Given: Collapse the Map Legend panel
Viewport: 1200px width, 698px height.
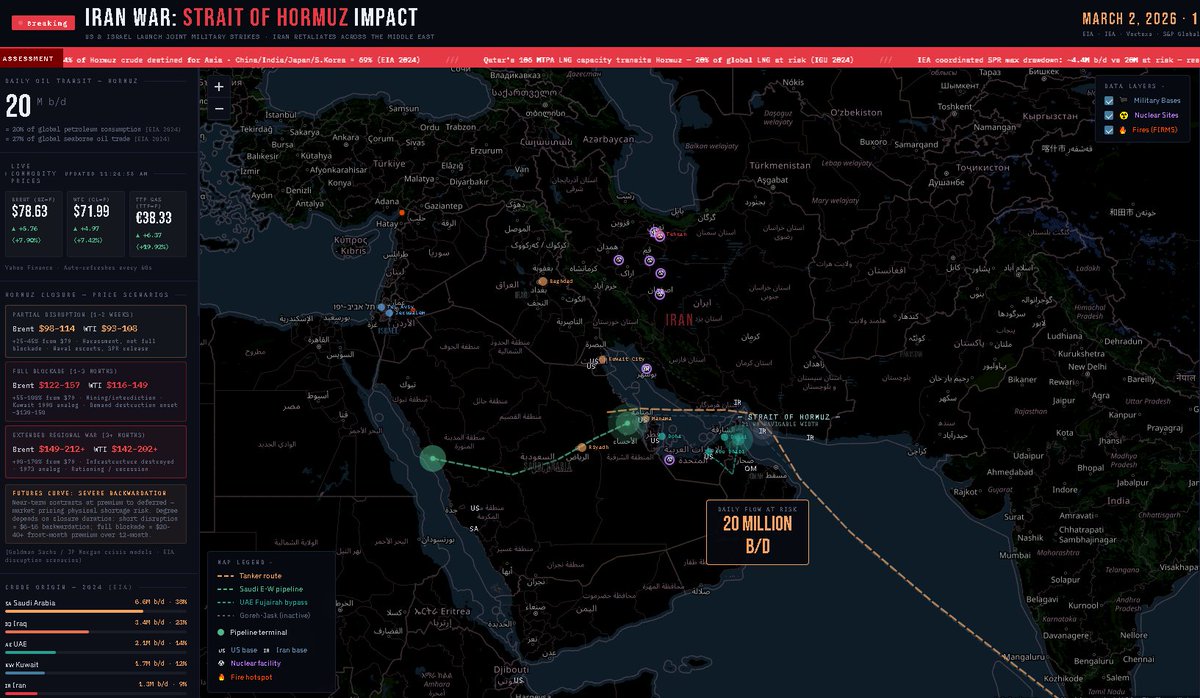Looking at the screenshot, I should tap(271, 562).
